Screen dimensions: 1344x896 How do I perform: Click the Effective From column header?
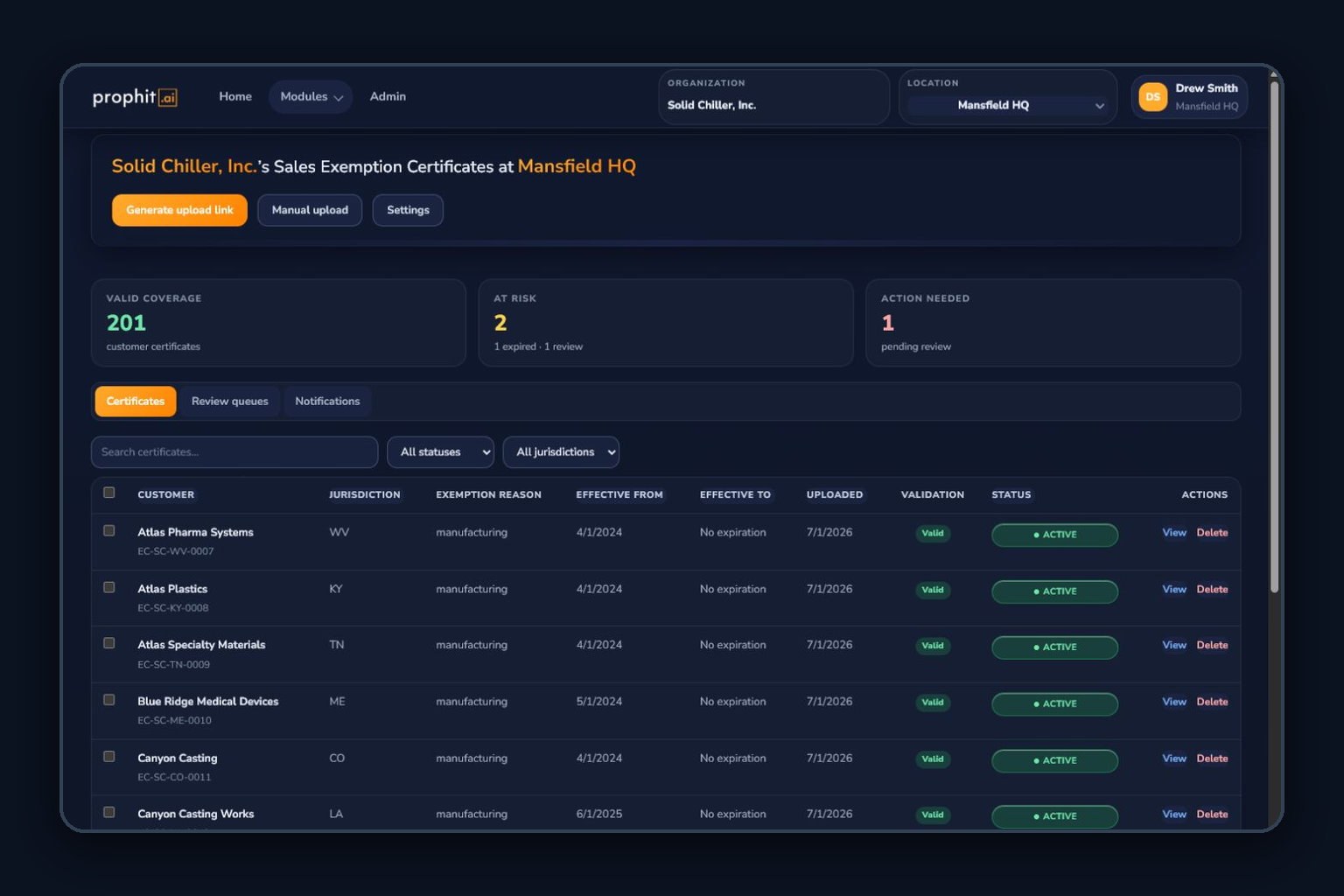pos(619,495)
